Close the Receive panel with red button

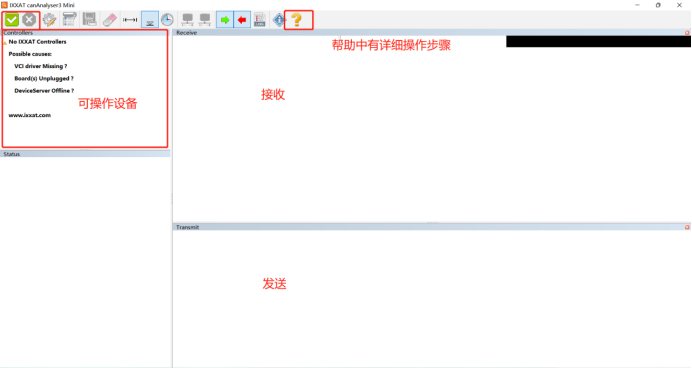687,33
